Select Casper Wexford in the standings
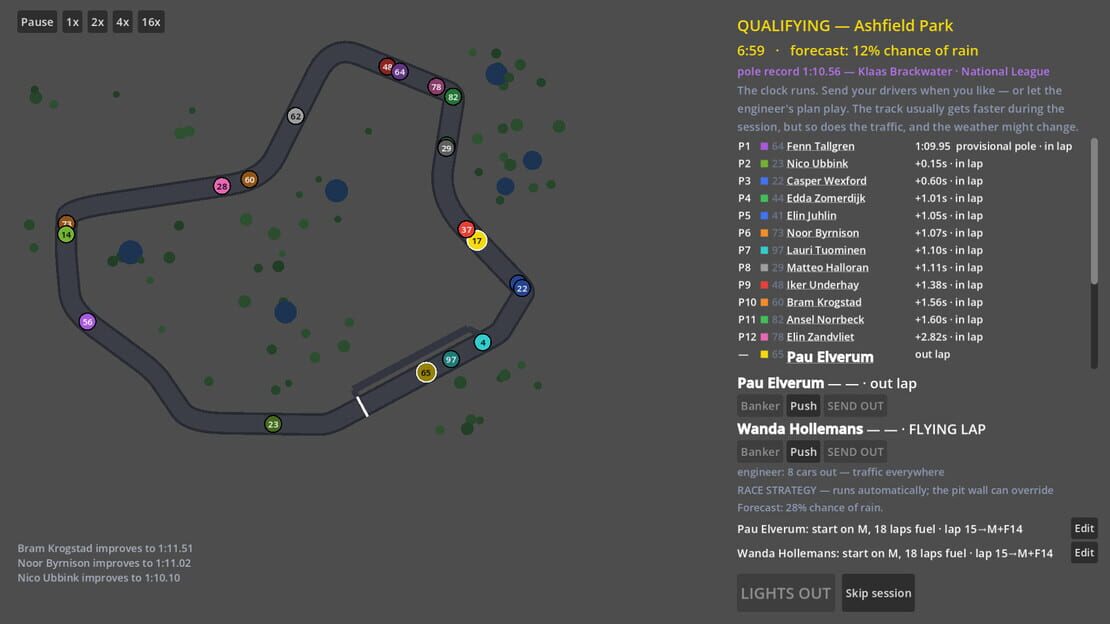This screenshot has width=1110, height=624. pos(826,181)
